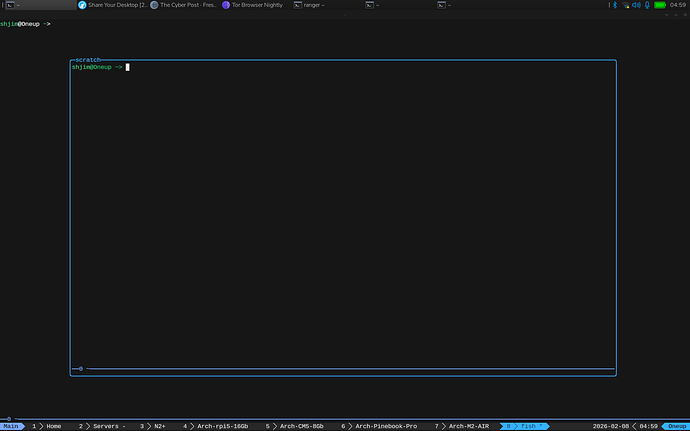Switch to tmux window 7 Arch-M2-AIR
The image size is (690, 431).
463,426
